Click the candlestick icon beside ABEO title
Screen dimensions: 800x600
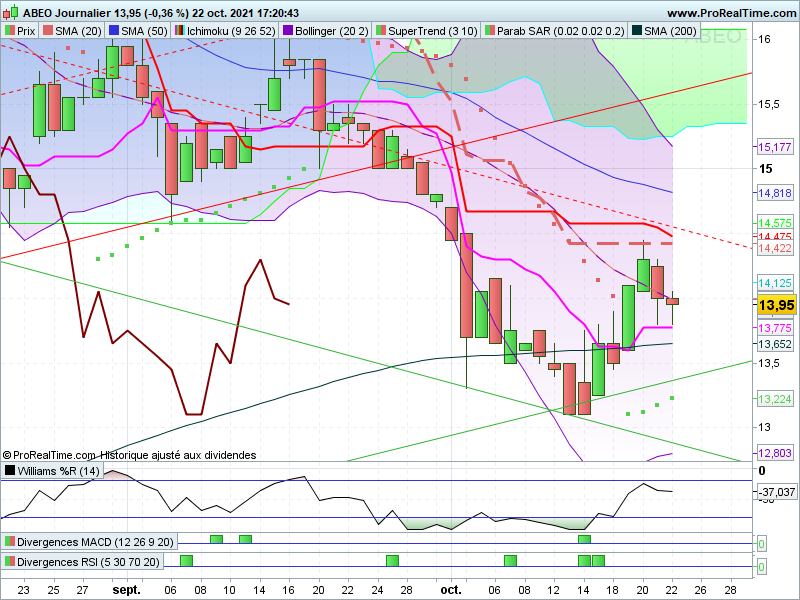click(x=10, y=12)
